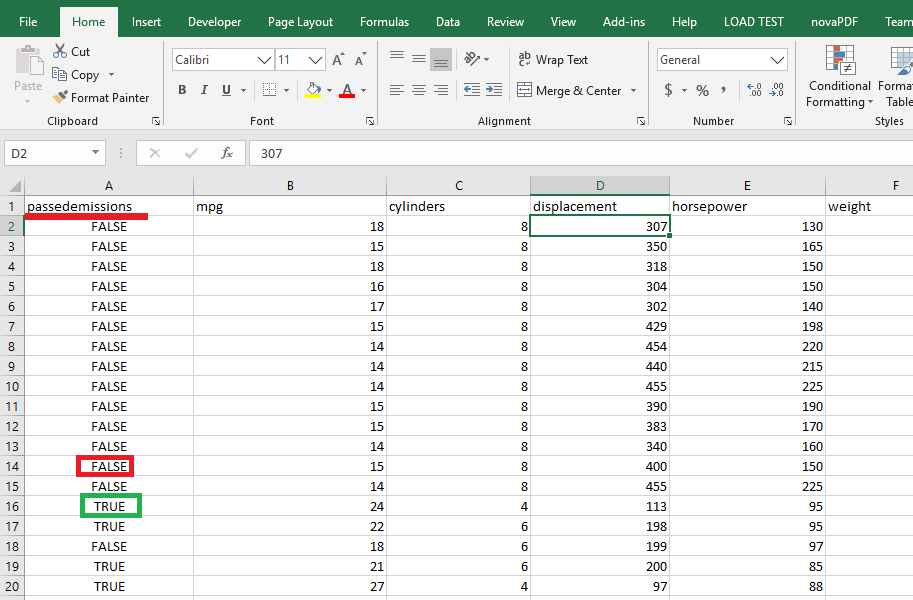Open the Page Layout tab
The height and width of the screenshot is (600, 913).
(300, 22)
